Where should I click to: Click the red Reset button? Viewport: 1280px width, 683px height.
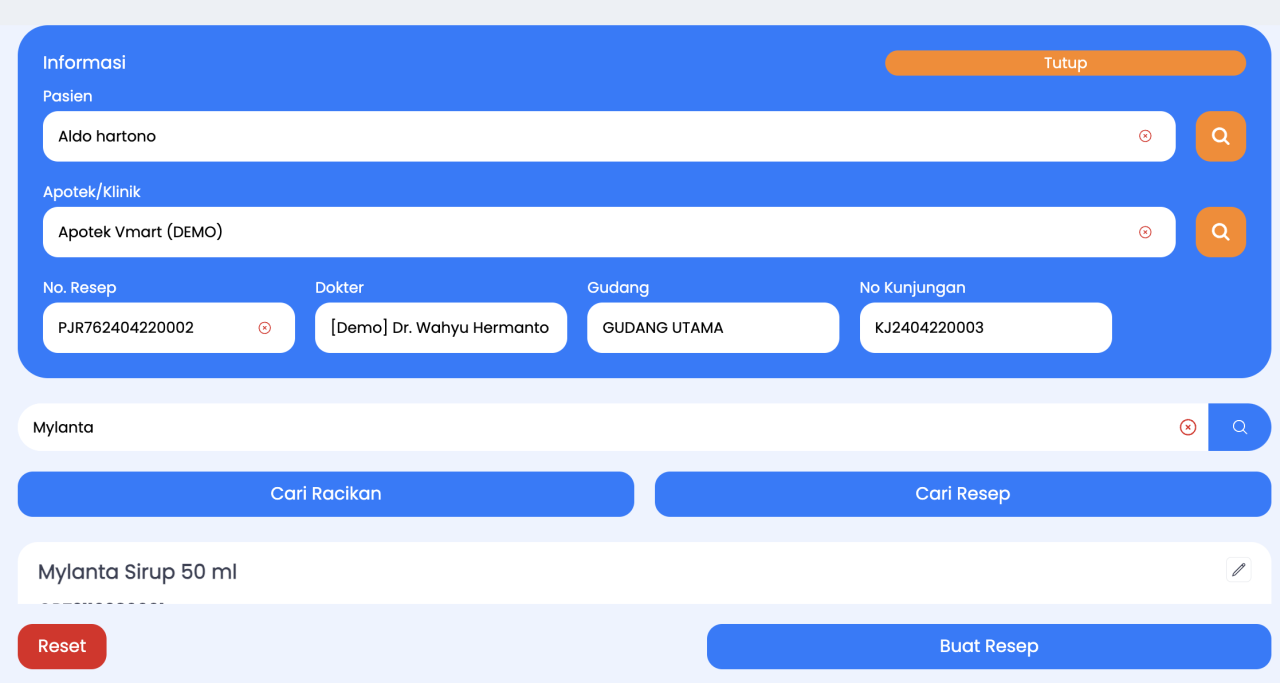(x=62, y=646)
